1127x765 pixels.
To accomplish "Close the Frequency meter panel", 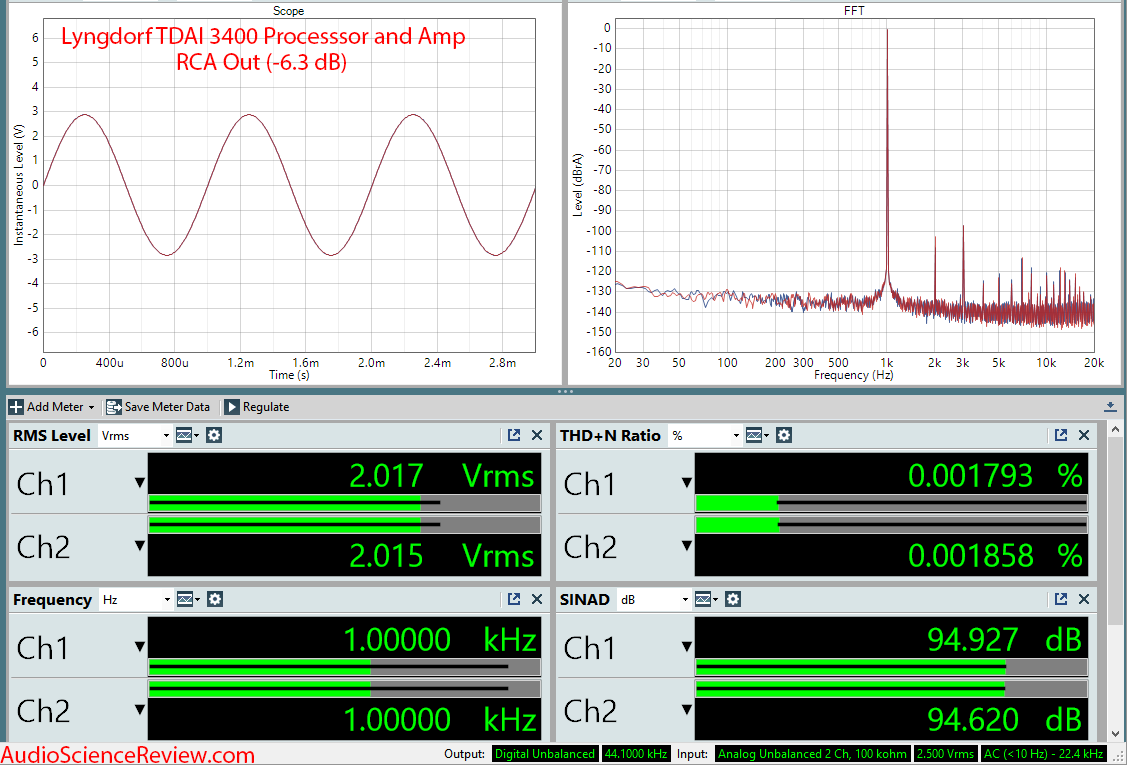I will coord(537,599).
